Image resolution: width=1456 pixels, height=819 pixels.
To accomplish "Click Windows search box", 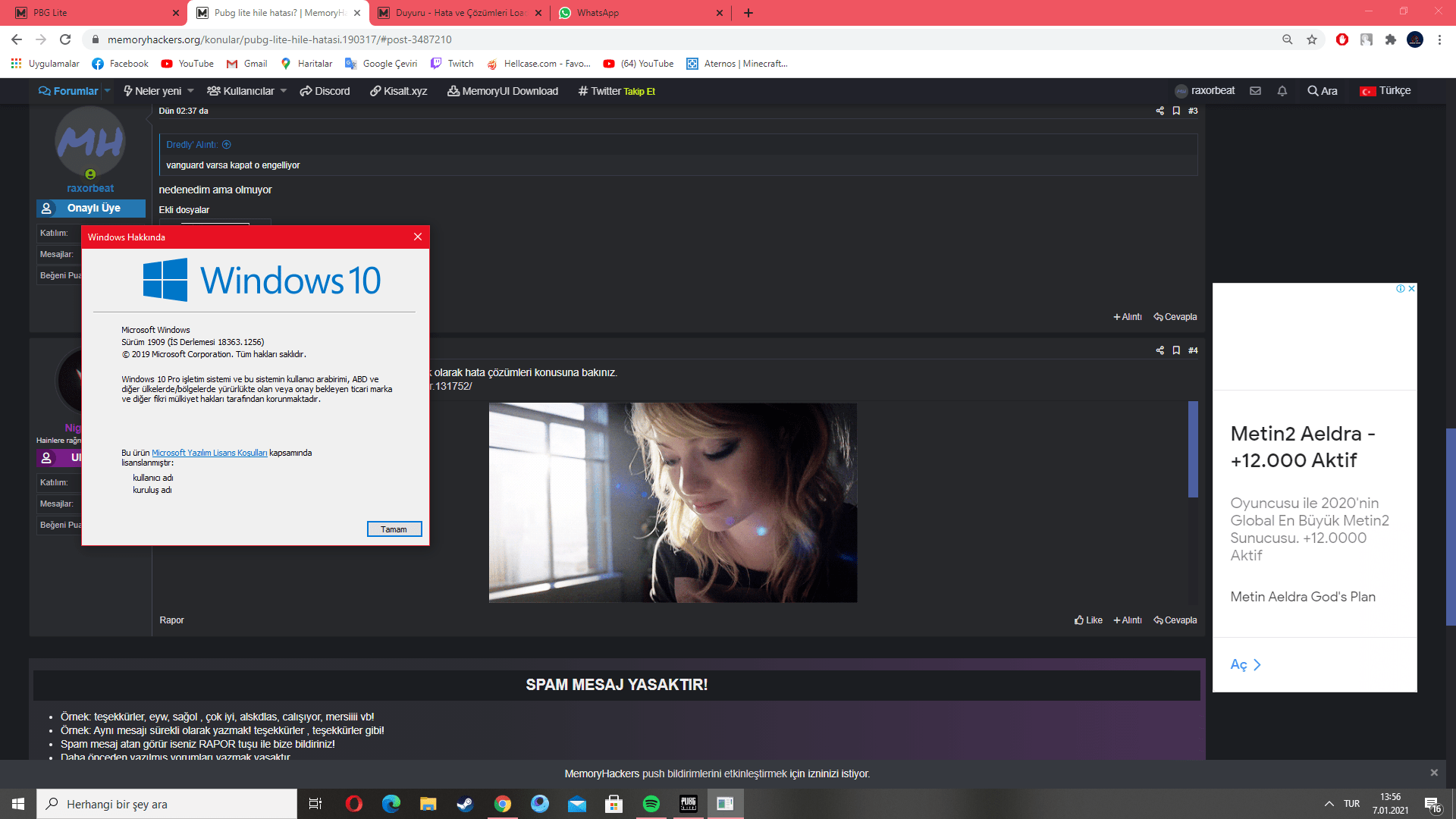I will 167,804.
